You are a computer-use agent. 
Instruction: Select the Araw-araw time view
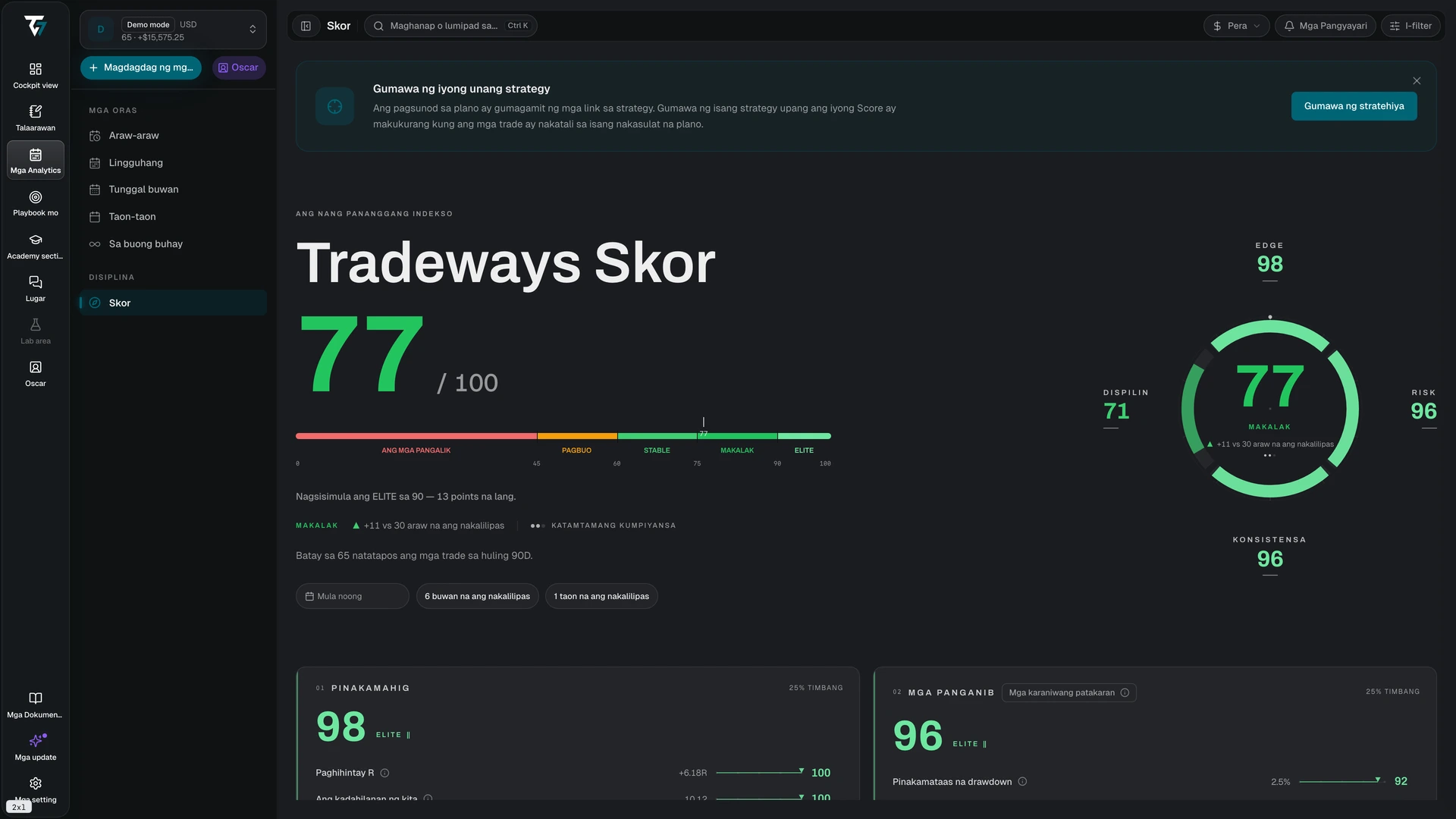(173, 136)
